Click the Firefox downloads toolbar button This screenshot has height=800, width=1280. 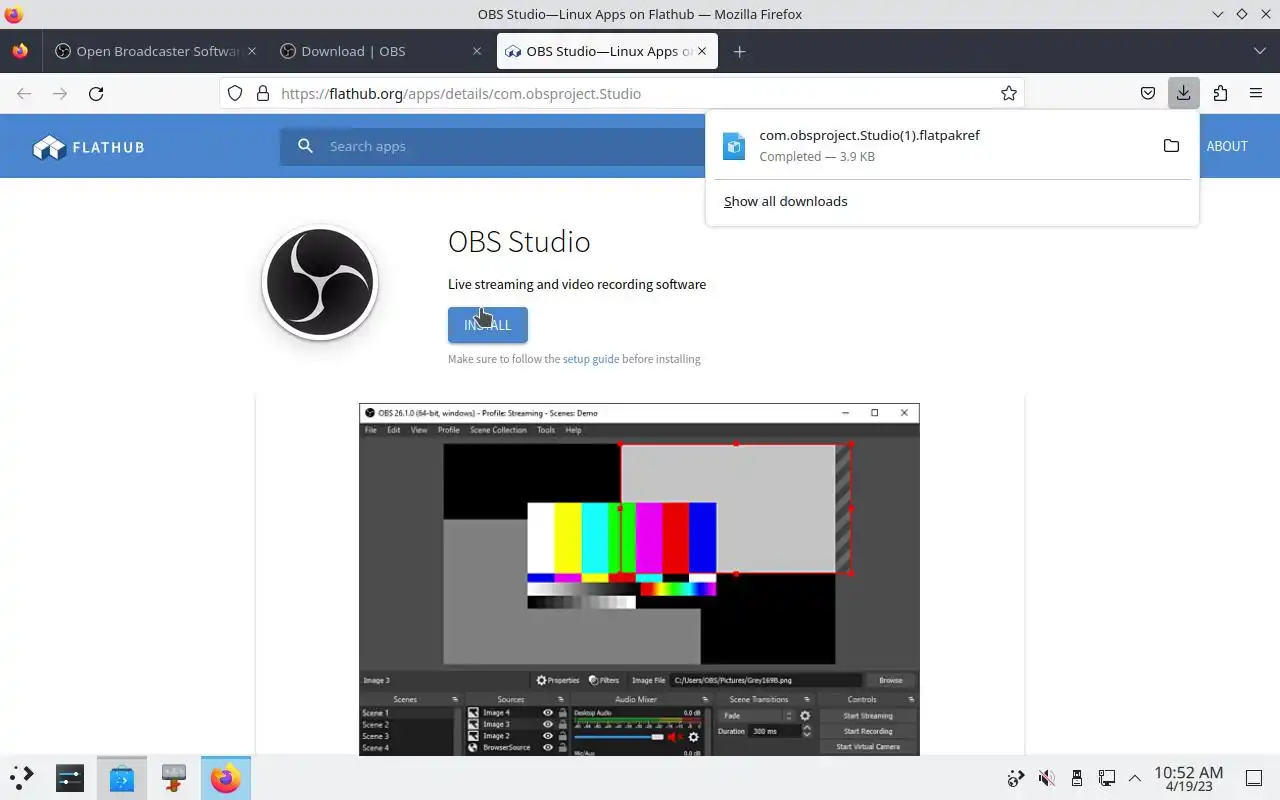click(x=1183, y=93)
